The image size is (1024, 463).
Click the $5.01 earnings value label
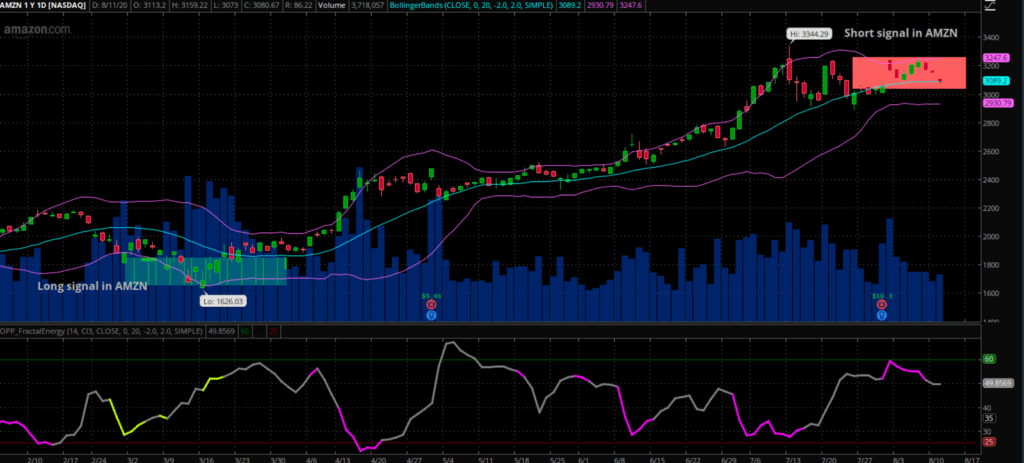[431, 295]
